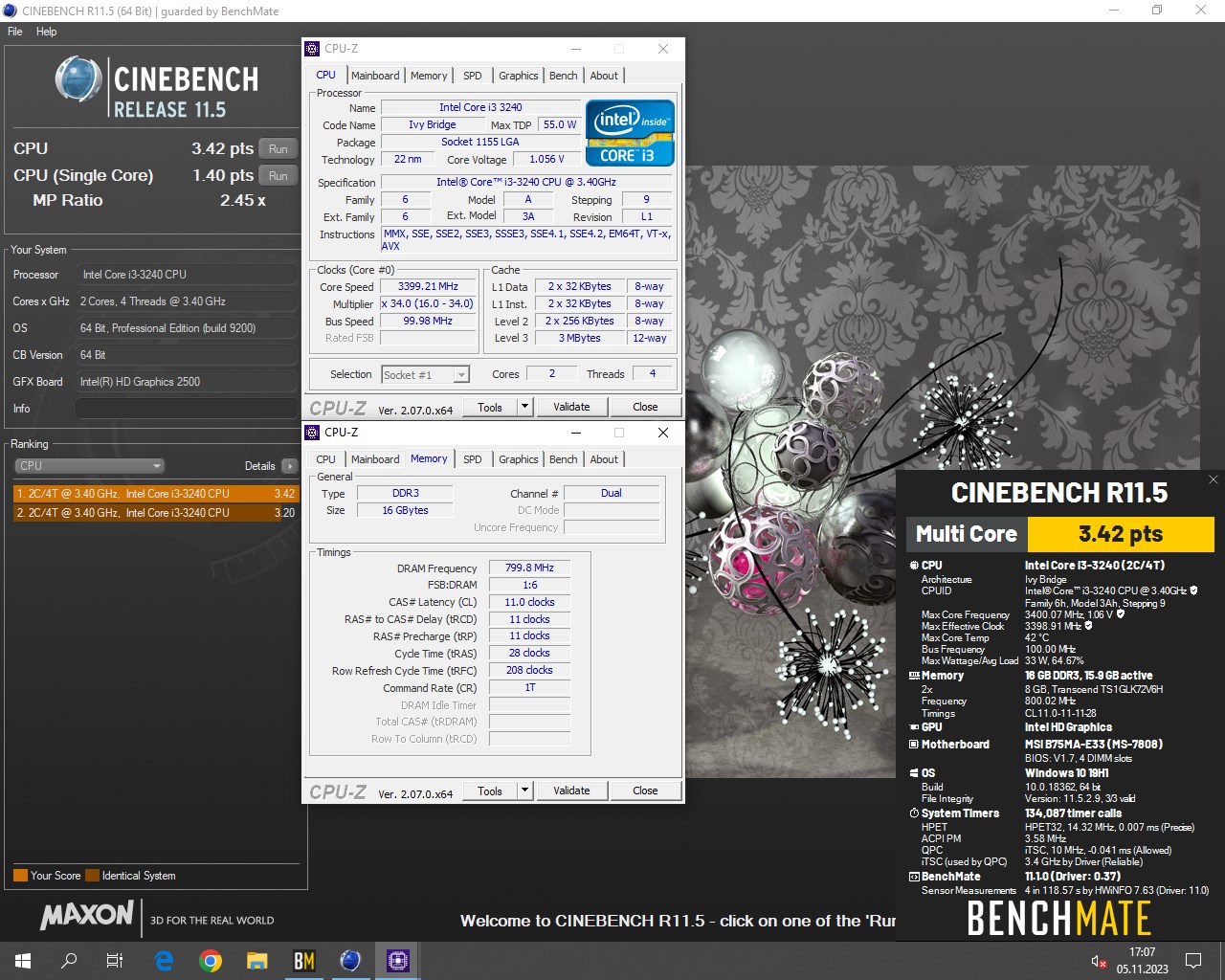Run the CPU multi-core benchmark

pyautogui.click(x=278, y=149)
